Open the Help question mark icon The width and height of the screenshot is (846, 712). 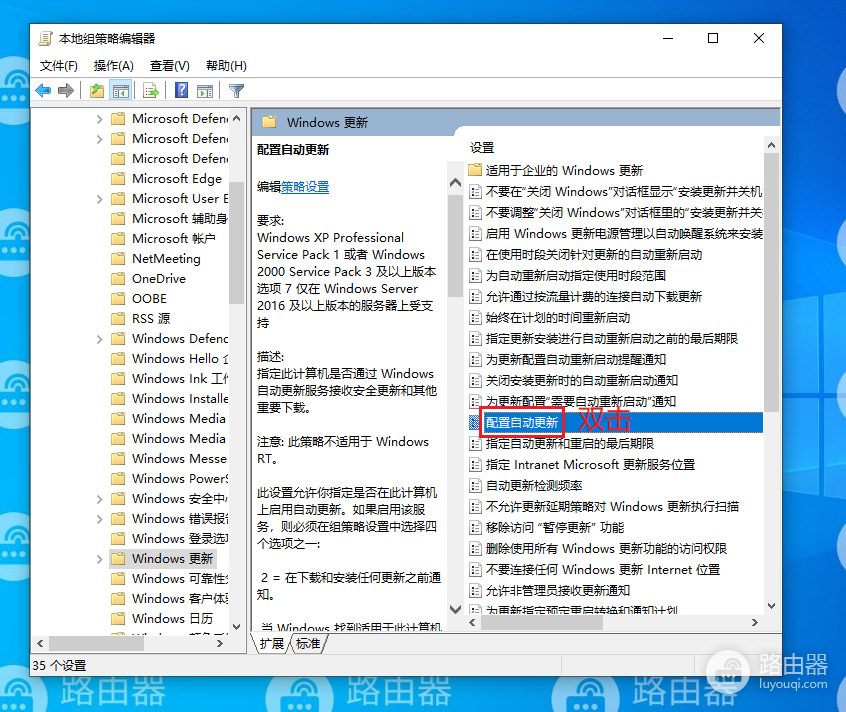pos(182,91)
